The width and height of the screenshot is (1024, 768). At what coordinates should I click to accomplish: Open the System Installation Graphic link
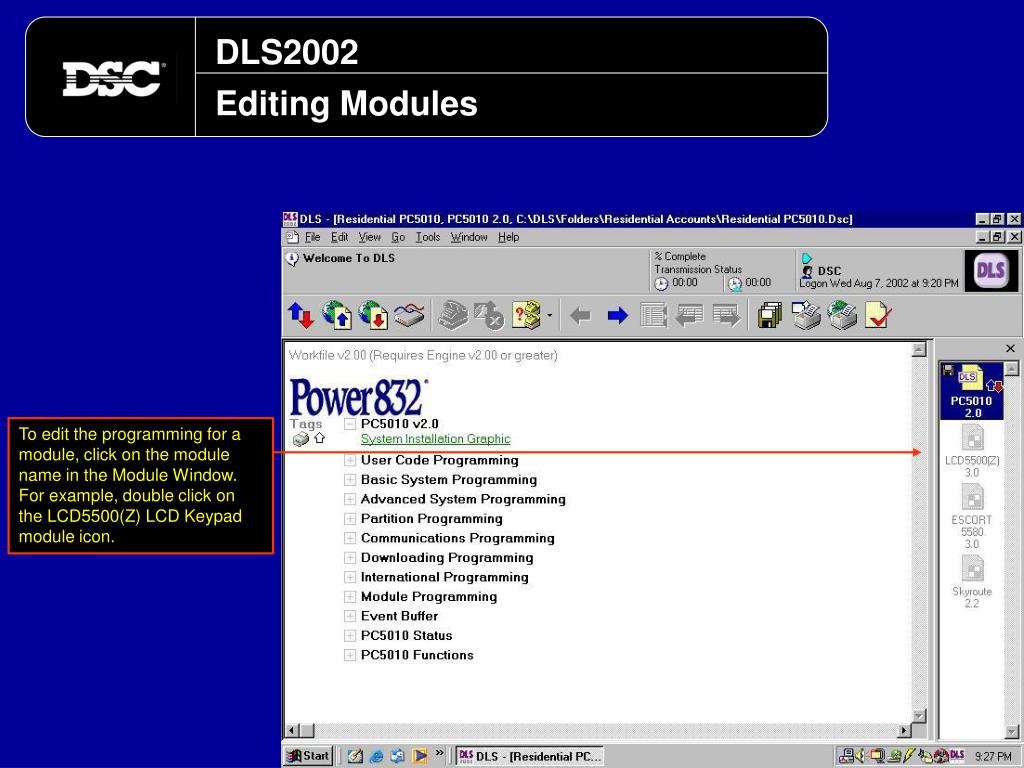point(436,439)
